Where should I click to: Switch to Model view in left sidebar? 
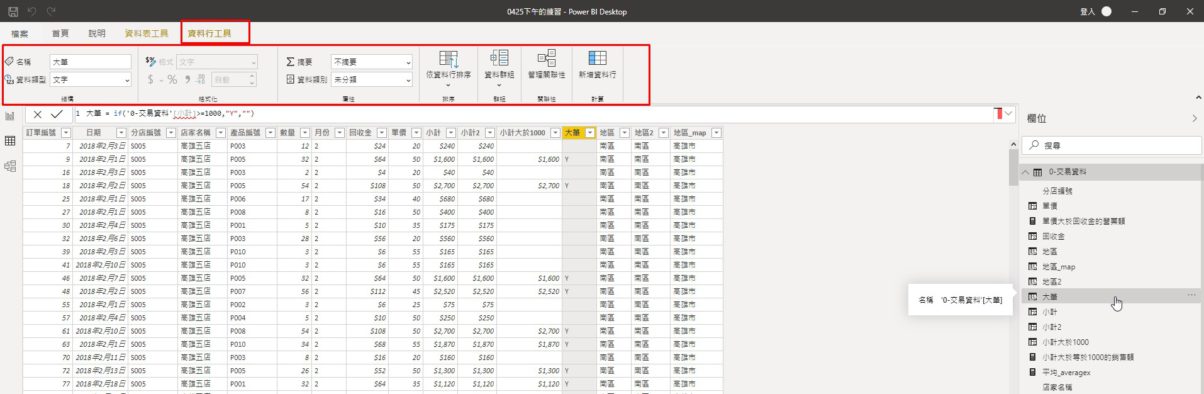coord(10,166)
